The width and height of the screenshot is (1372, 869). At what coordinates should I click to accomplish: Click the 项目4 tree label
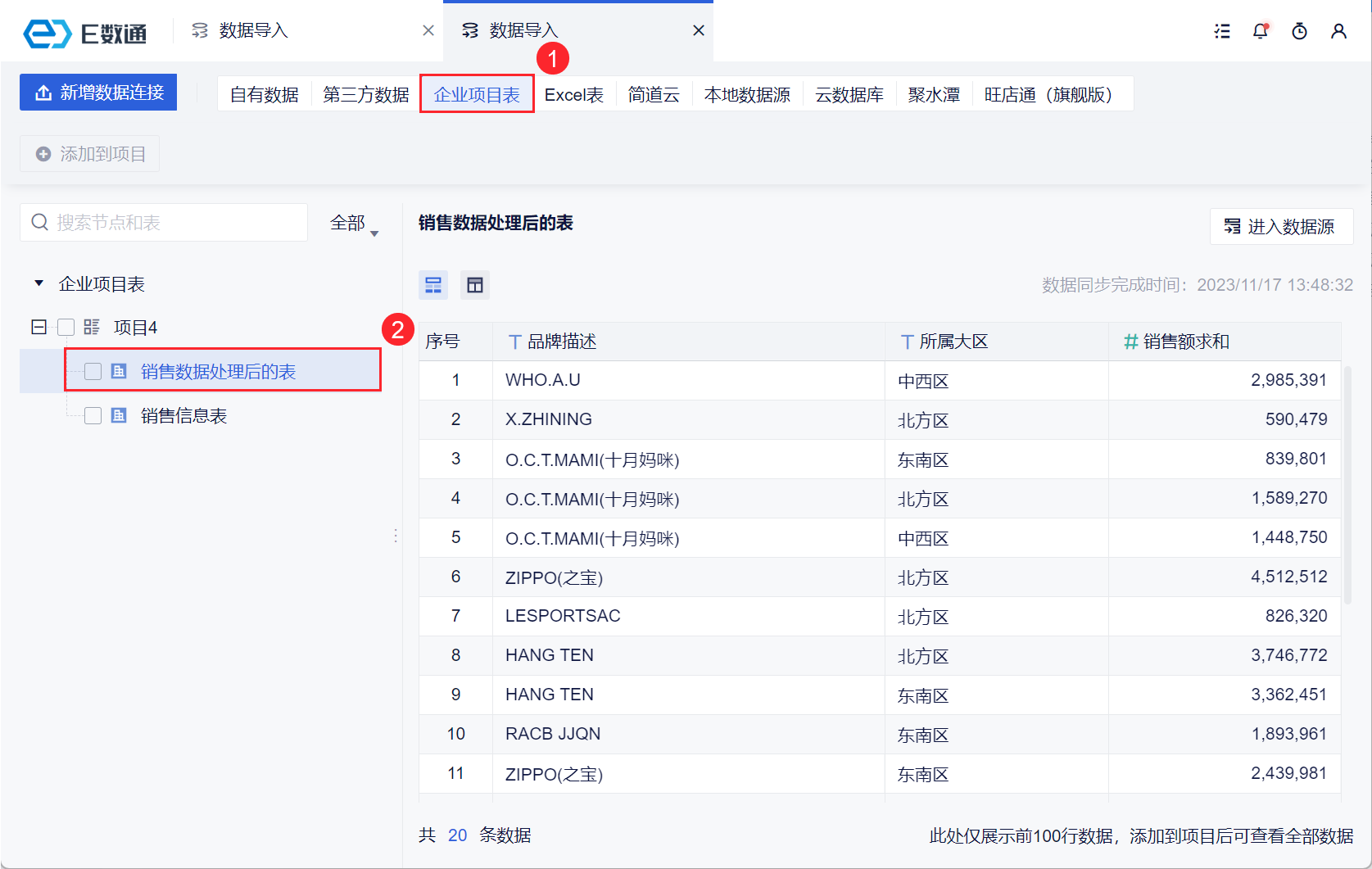[x=135, y=328]
